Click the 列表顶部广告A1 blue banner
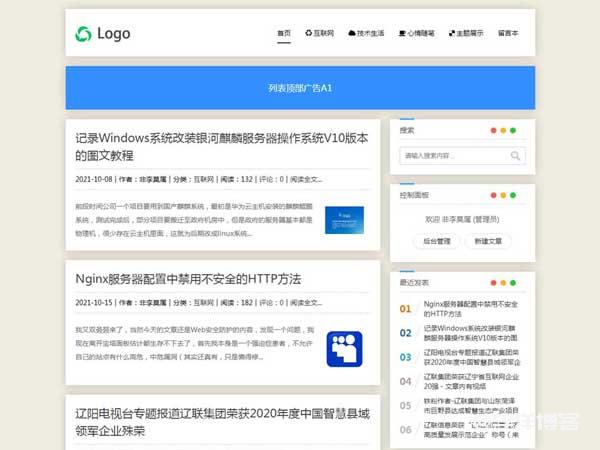This screenshot has width=600, height=450. pyautogui.click(x=300, y=88)
